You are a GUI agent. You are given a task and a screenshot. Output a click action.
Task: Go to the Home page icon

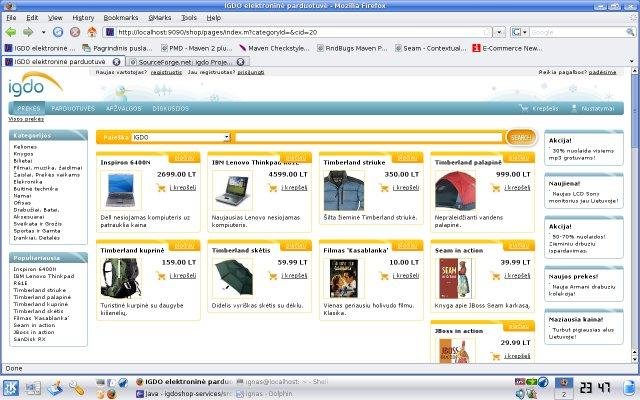click(92, 32)
